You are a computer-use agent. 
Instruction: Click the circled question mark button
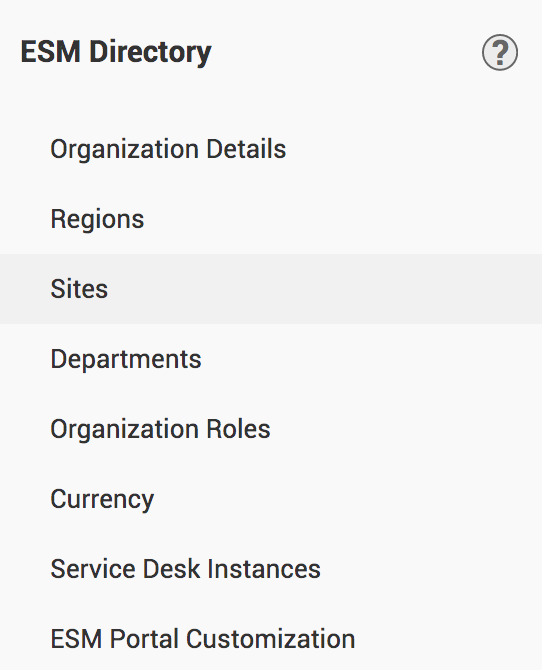click(500, 53)
